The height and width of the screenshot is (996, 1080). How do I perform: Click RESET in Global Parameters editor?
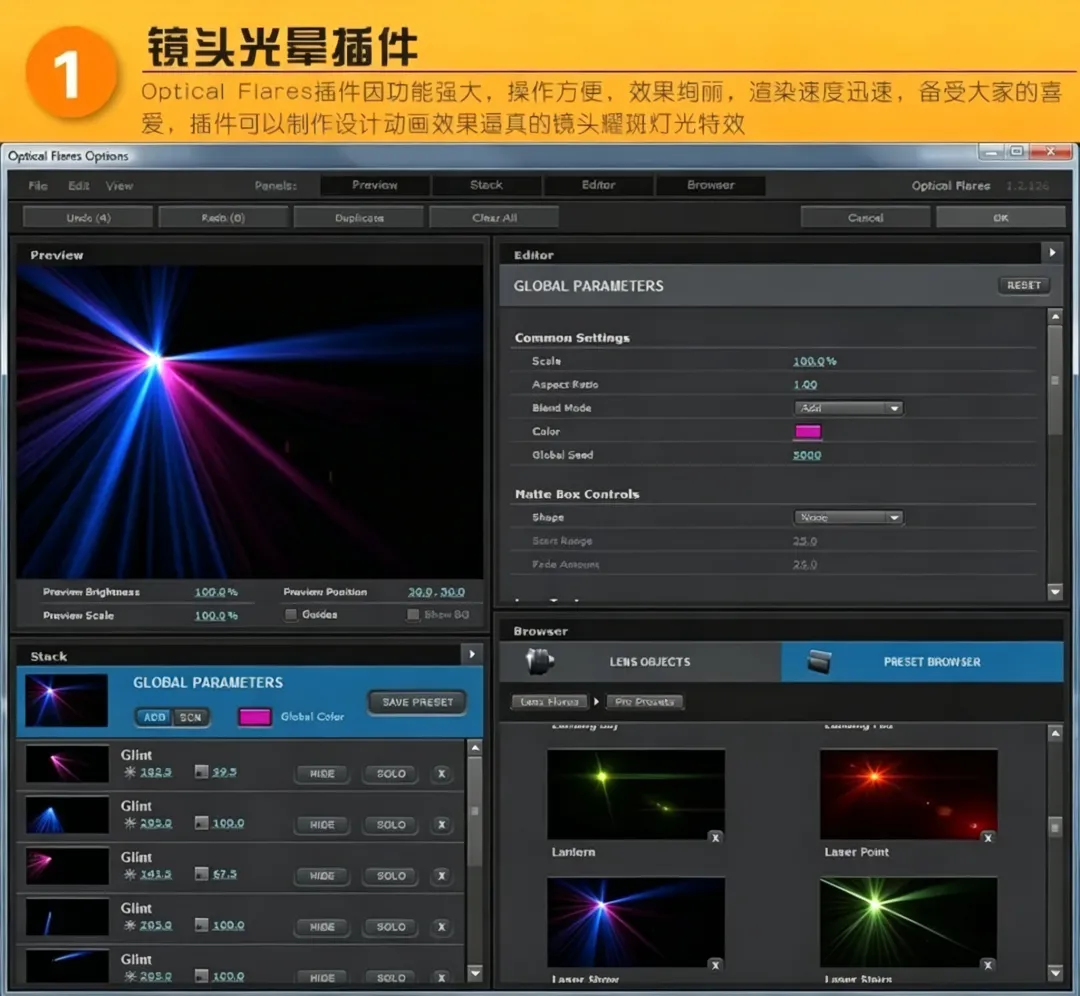pyautogui.click(x=1024, y=285)
